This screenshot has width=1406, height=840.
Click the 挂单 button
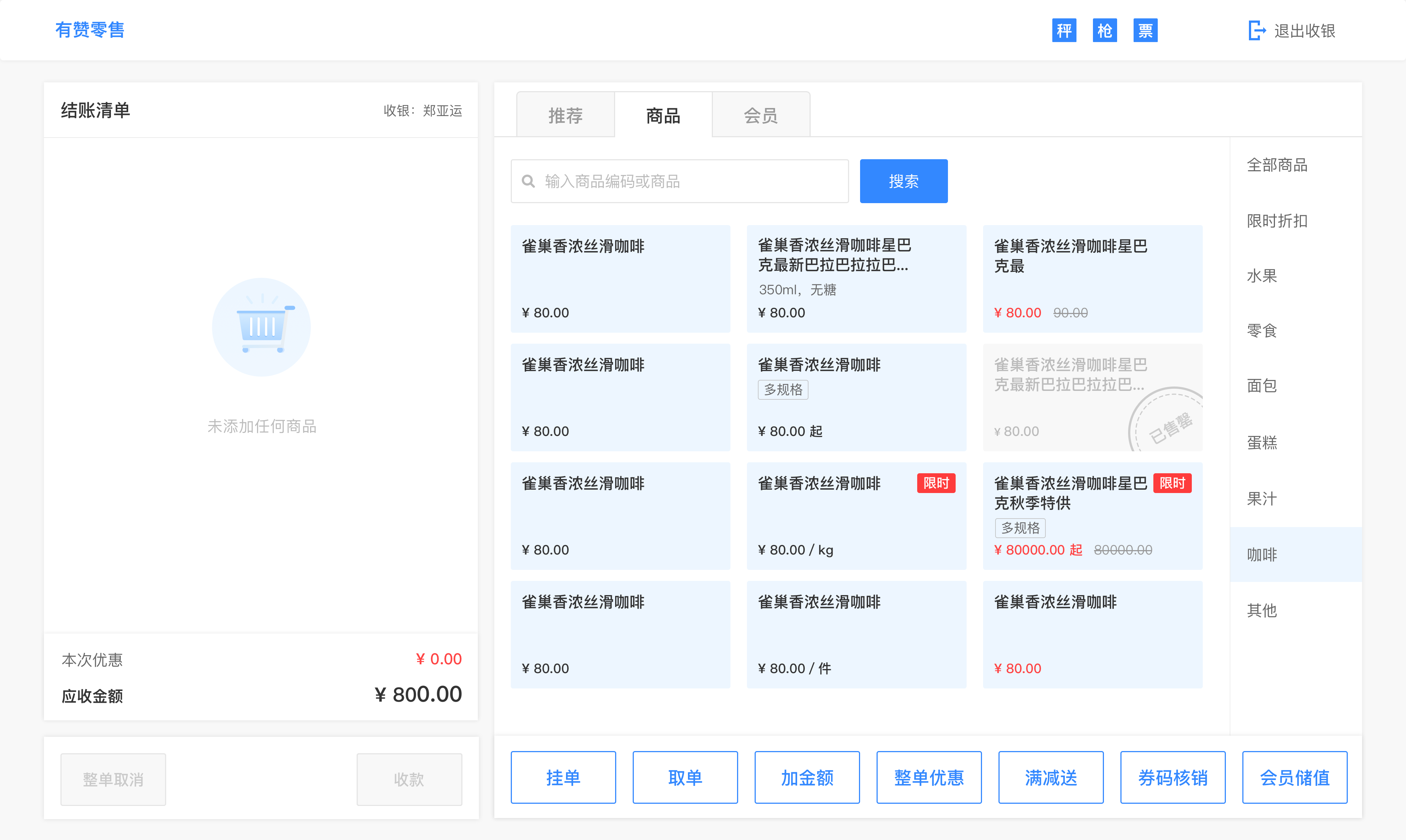563,777
